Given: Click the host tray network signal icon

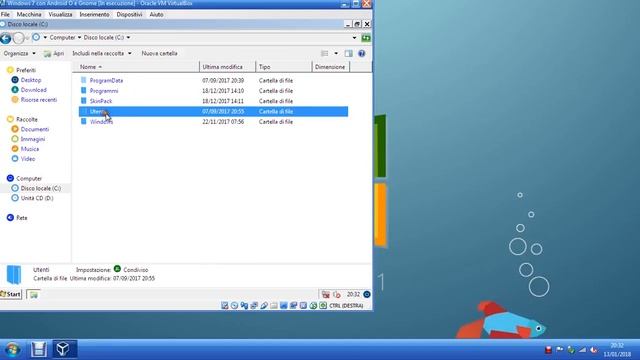Looking at the screenshot, I should coord(582,350).
